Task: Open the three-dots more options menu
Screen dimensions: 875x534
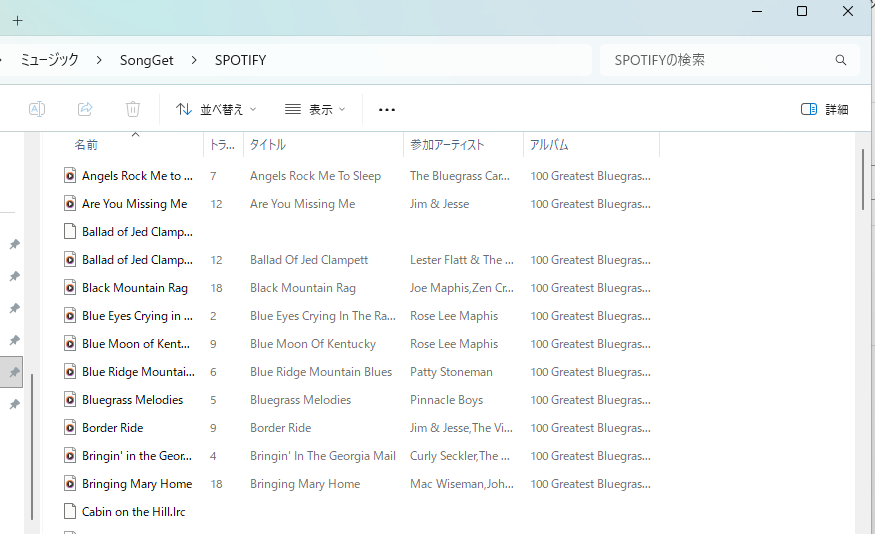Action: [x=387, y=109]
